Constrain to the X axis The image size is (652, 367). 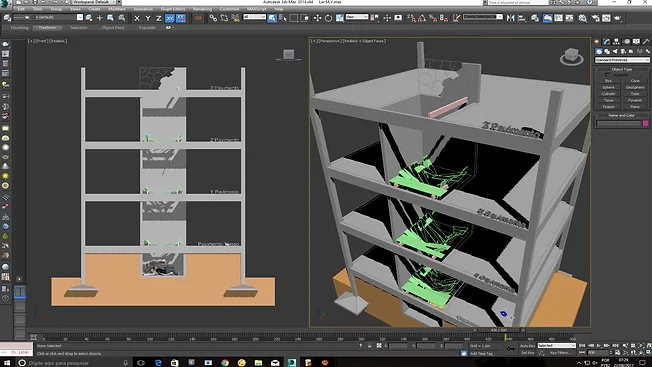coord(137,18)
